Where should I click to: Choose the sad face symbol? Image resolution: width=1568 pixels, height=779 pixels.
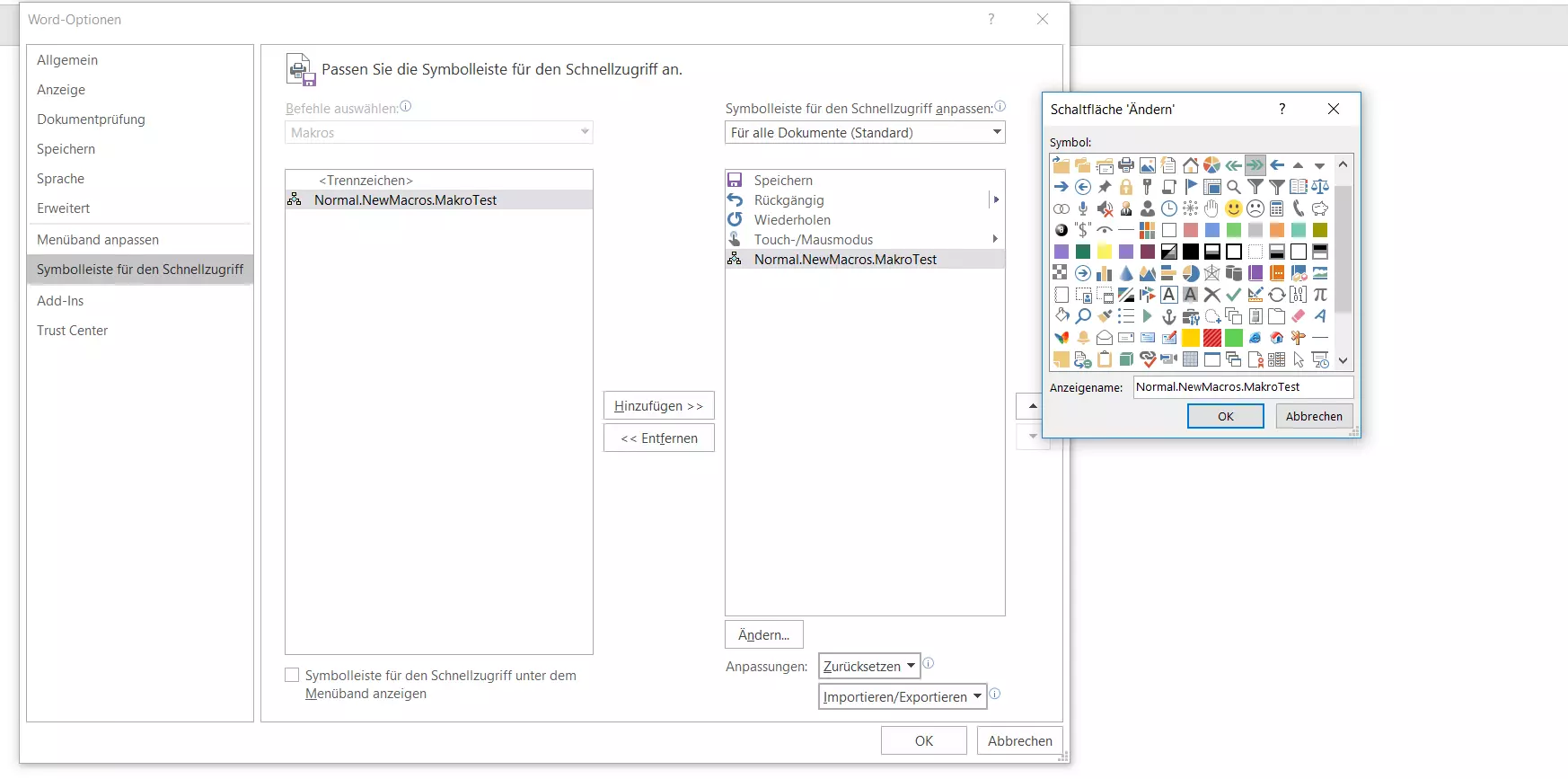[x=1255, y=208]
